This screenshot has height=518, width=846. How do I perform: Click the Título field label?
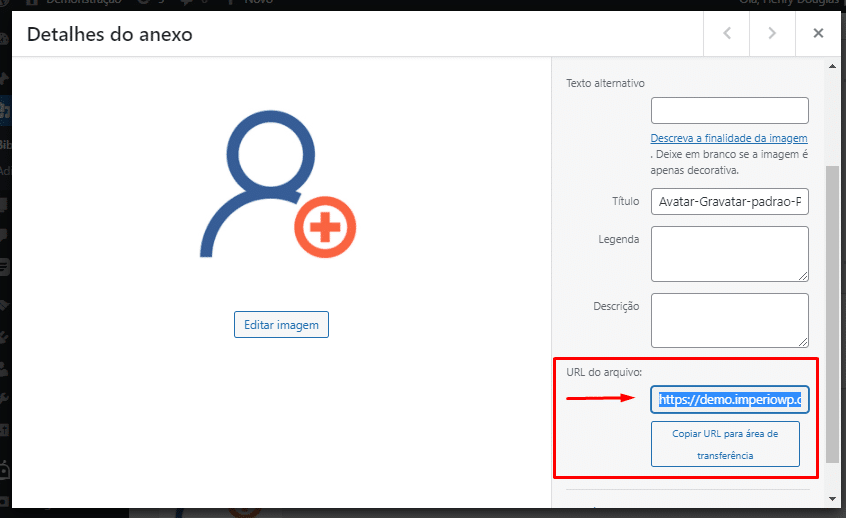point(625,202)
